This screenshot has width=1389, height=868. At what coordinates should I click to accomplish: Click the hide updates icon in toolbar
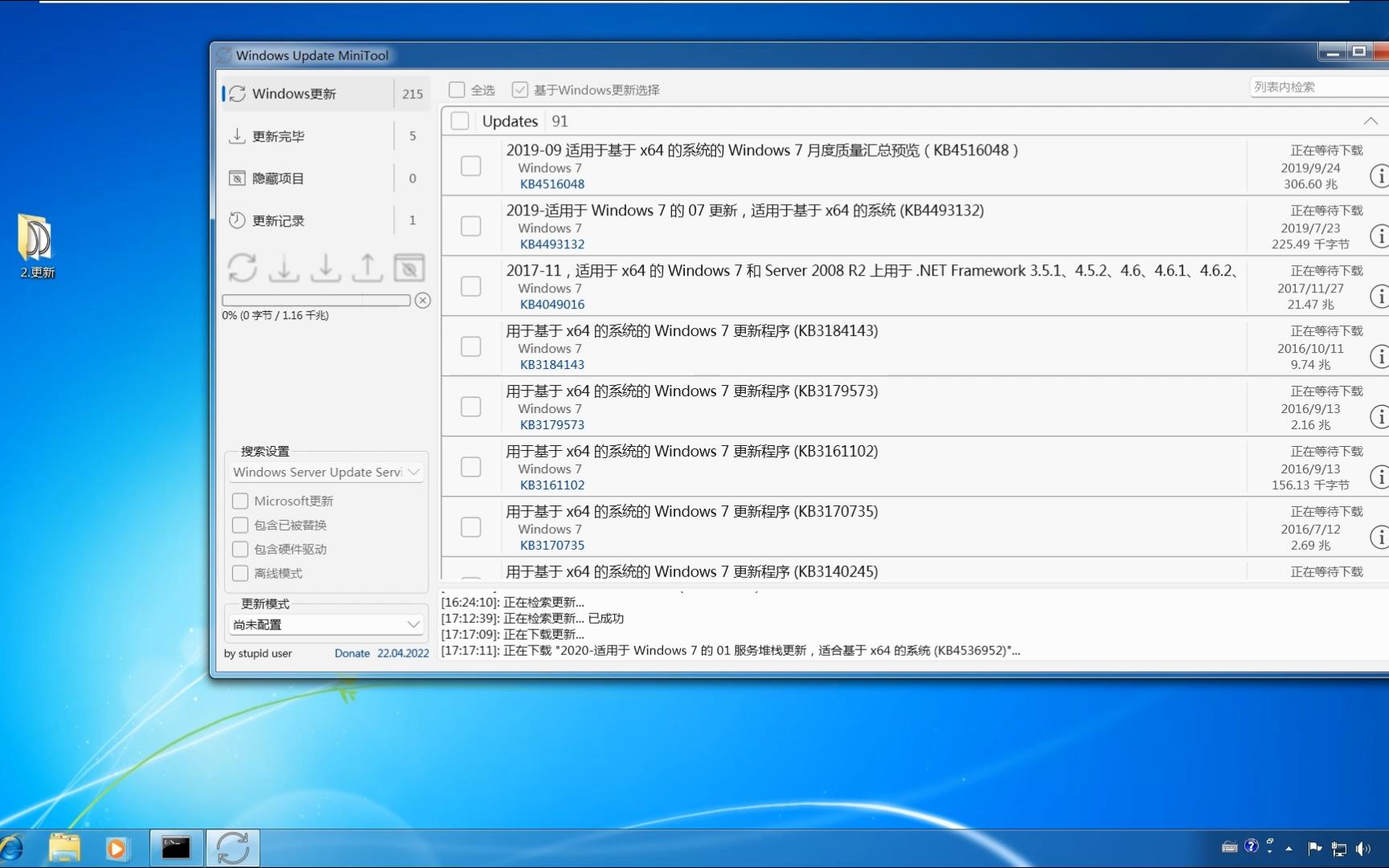click(x=409, y=268)
